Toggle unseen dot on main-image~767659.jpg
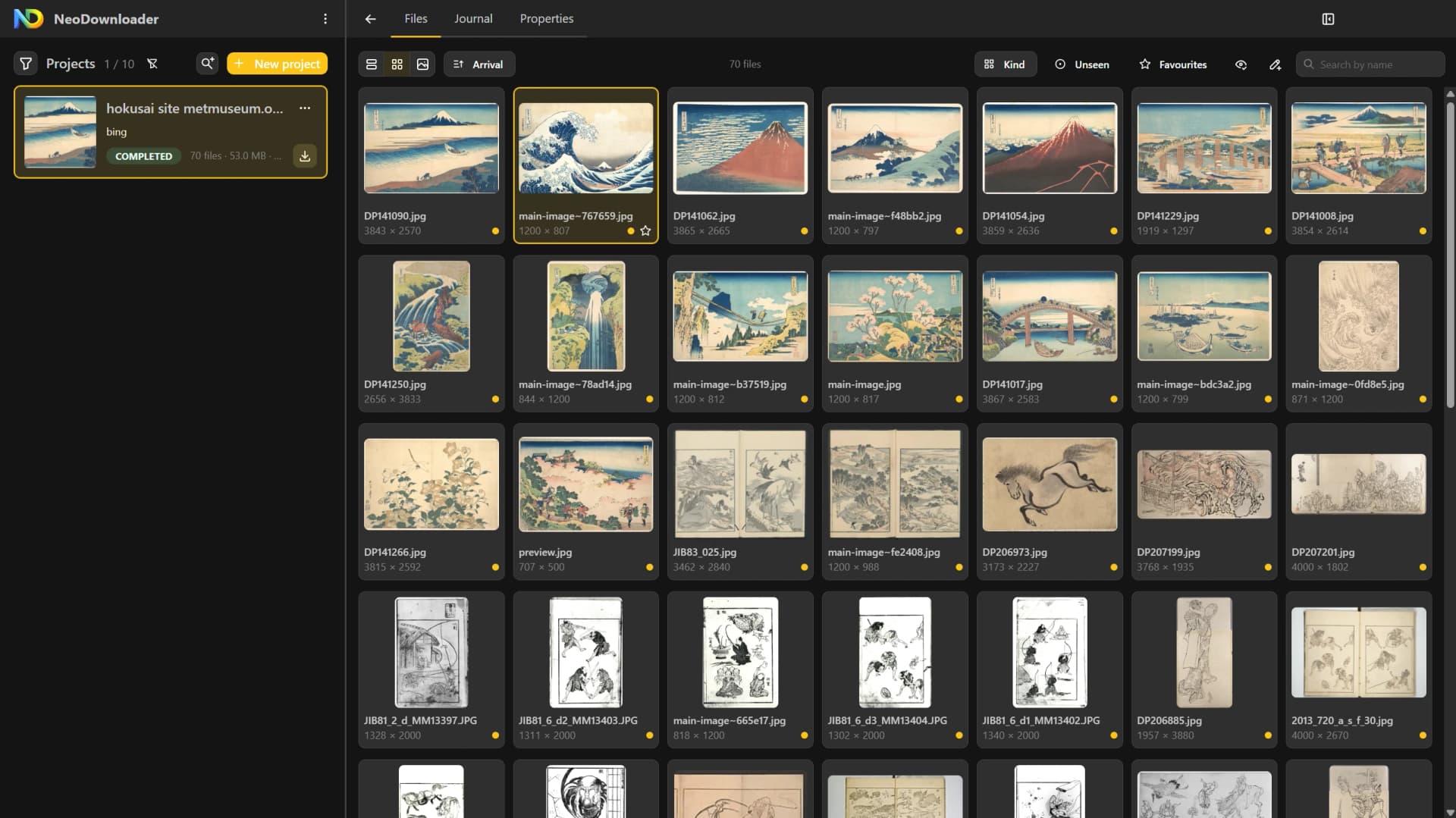Screen dimensions: 1456x818 pos(631,231)
